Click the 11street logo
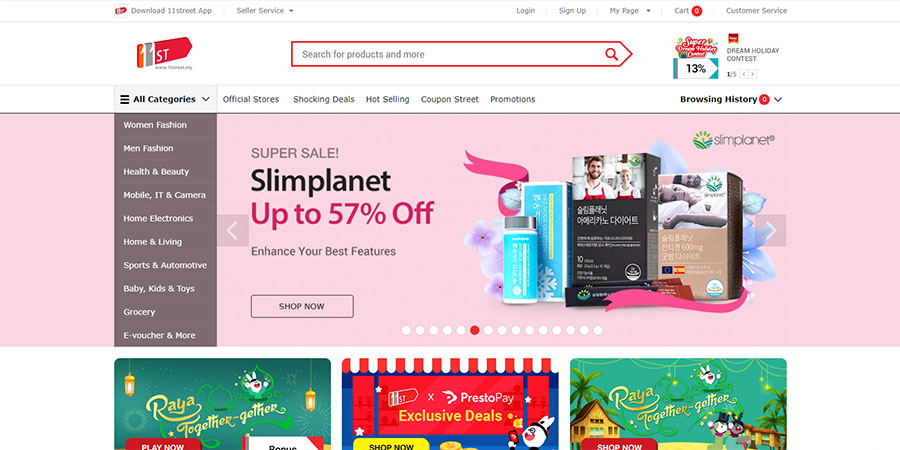 point(164,53)
